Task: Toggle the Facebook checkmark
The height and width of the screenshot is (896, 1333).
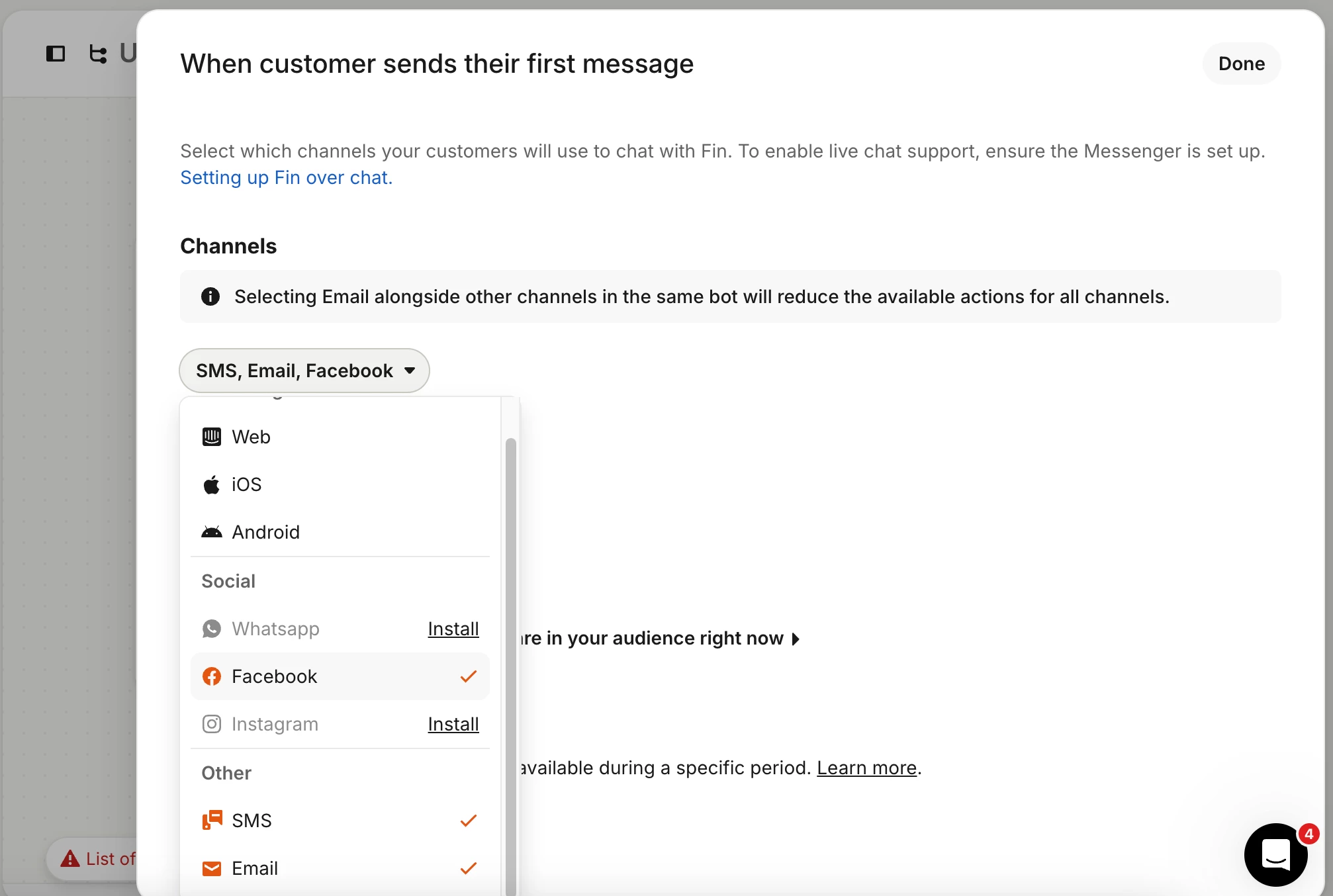Action: 469,676
